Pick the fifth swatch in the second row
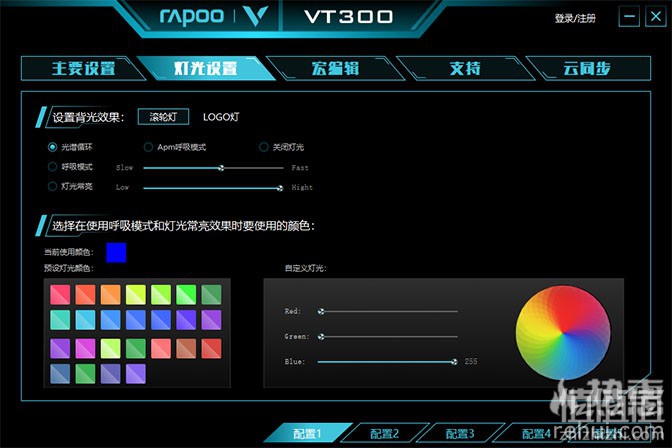The width and height of the screenshot is (672, 448). coord(161,320)
